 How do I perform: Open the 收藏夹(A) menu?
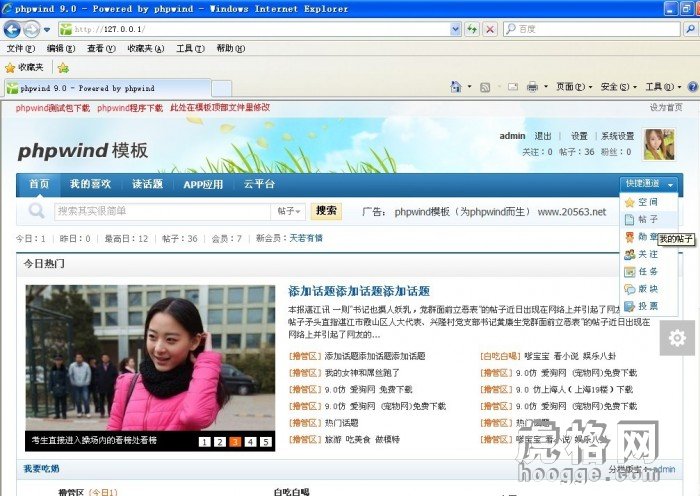(x=146, y=48)
